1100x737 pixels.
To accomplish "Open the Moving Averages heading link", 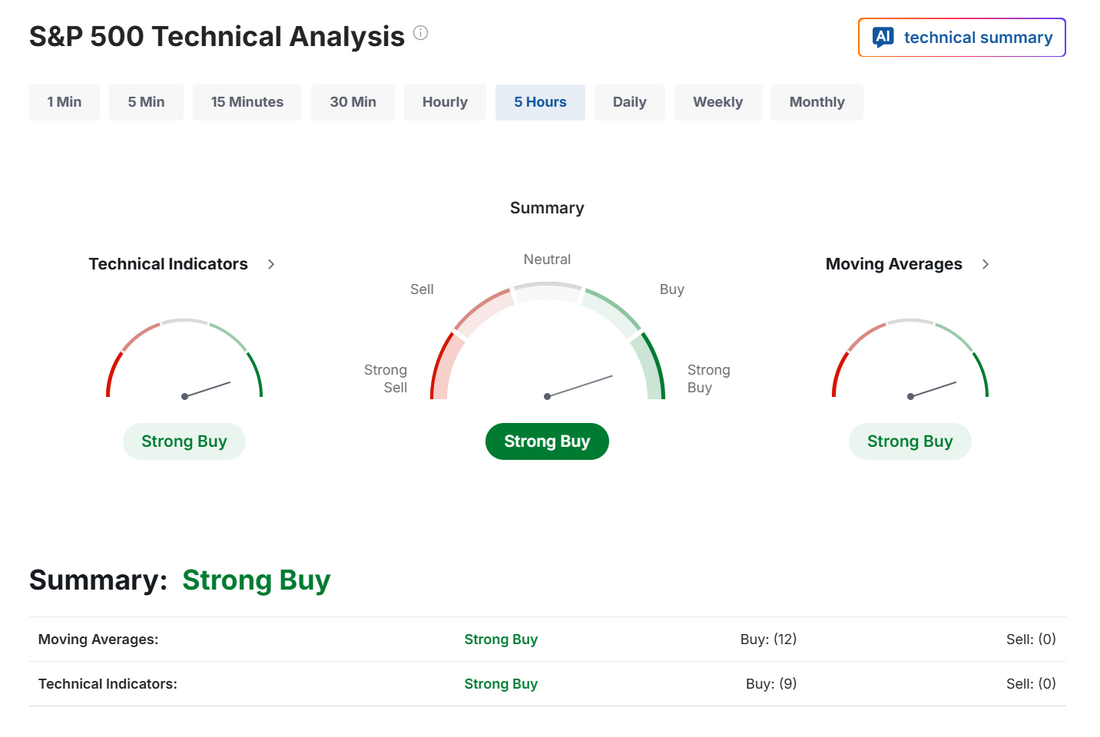I will coord(894,264).
